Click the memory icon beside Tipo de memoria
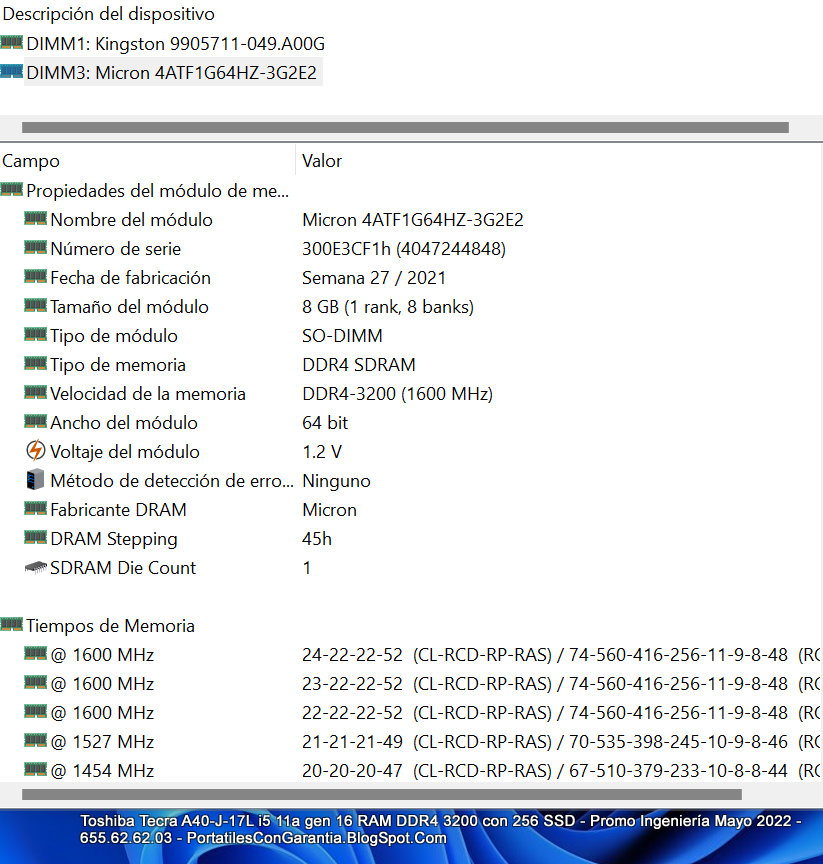Screen dimensions: 823x864 point(36,364)
